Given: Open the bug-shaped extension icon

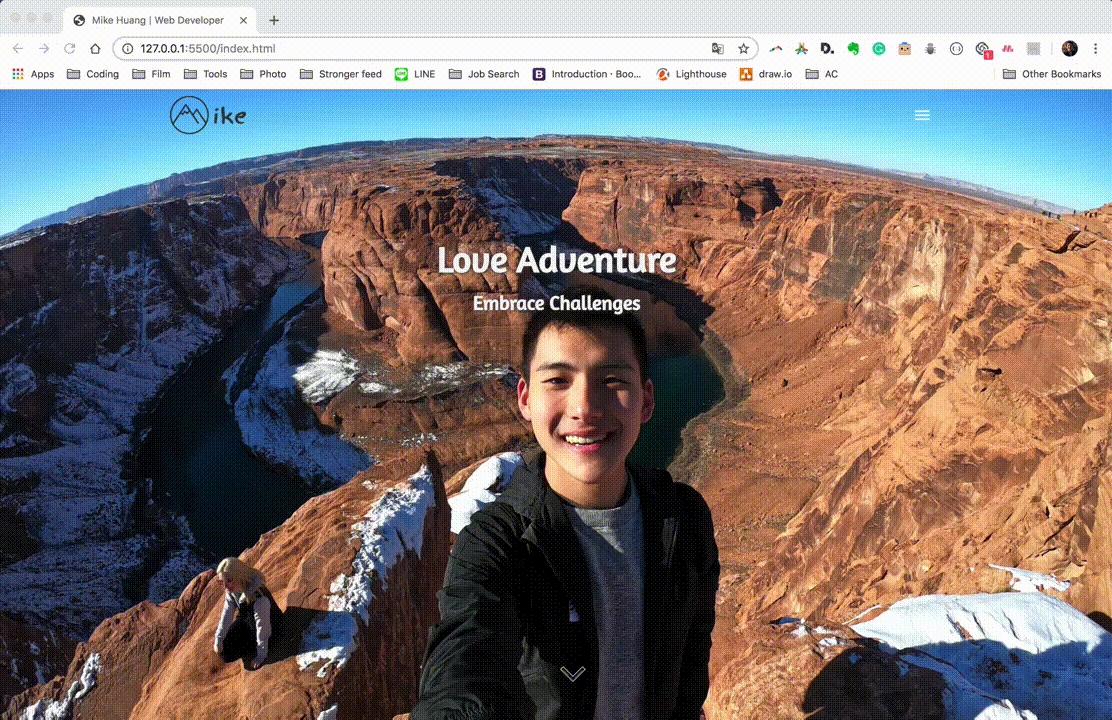Looking at the screenshot, I should (x=930, y=48).
